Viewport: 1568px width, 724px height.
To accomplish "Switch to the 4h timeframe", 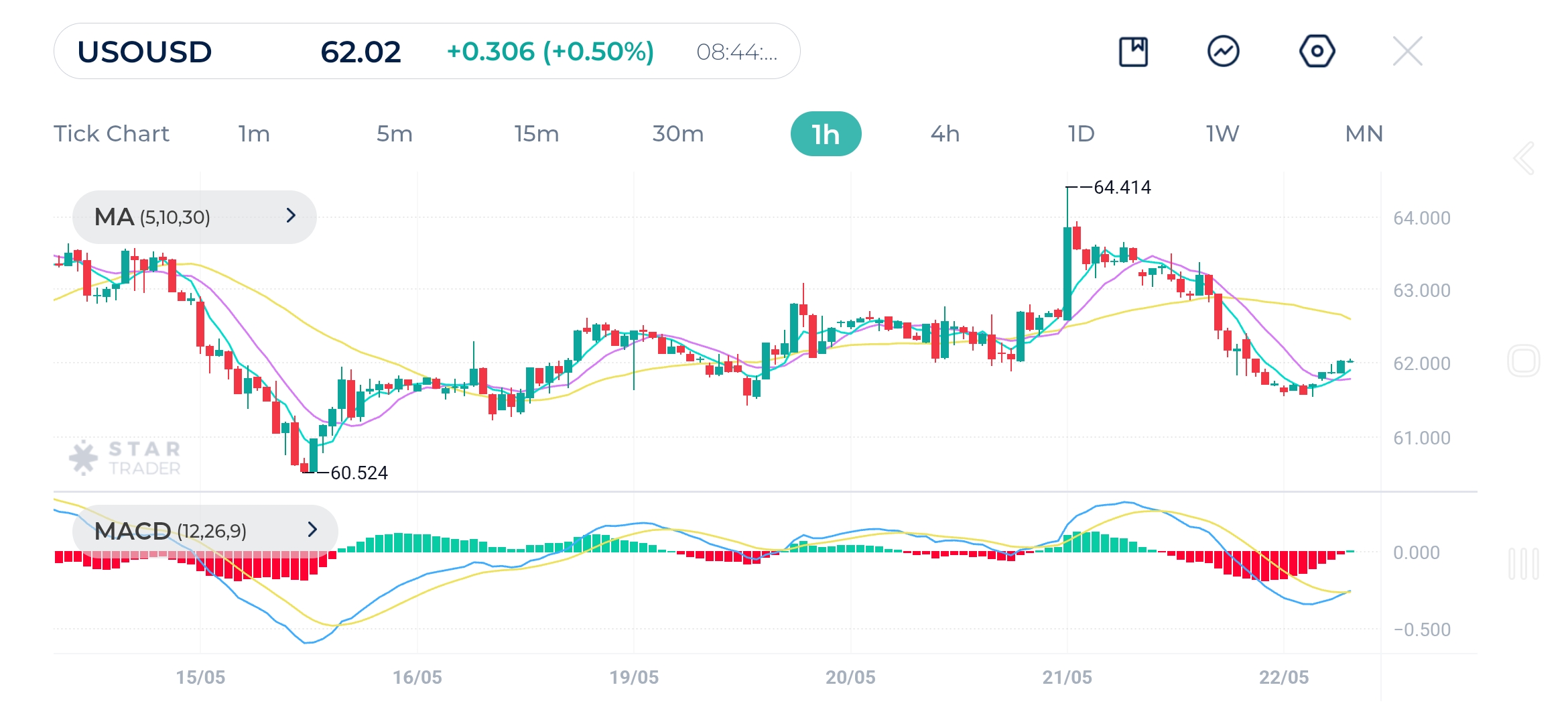I will coord(945,134).
